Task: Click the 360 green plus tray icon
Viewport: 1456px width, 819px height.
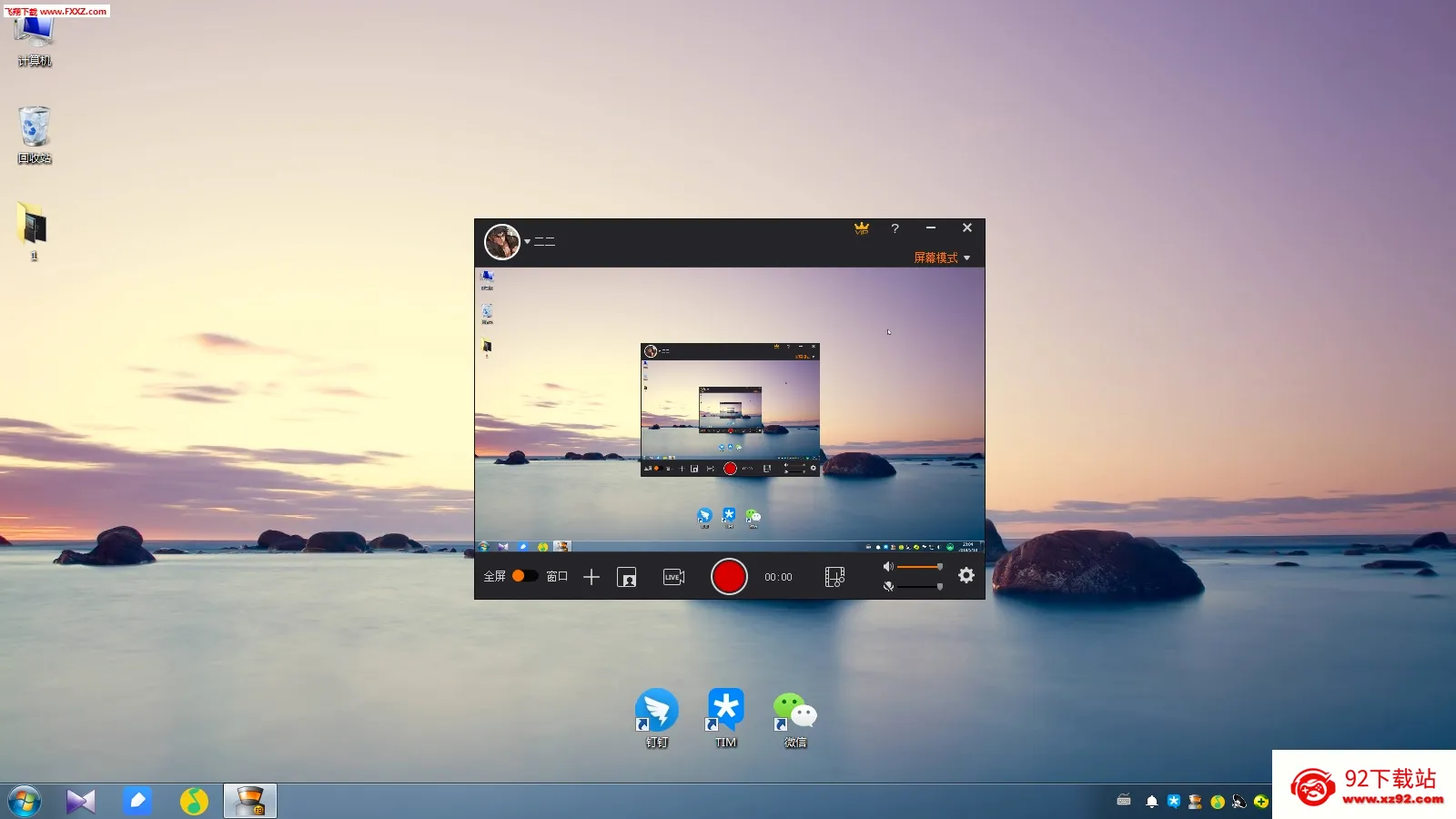Action: pos(1261,802)
